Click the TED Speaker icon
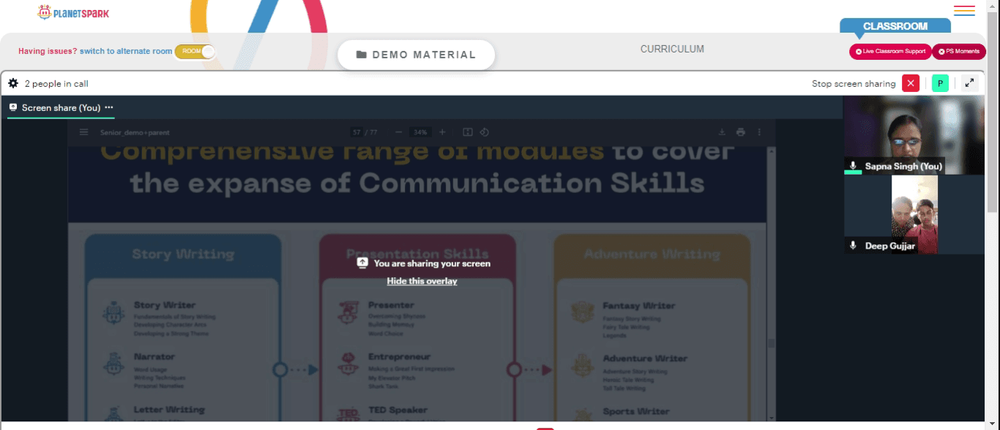The height and width of the screenshot is (430, 1000). [348, 413]
